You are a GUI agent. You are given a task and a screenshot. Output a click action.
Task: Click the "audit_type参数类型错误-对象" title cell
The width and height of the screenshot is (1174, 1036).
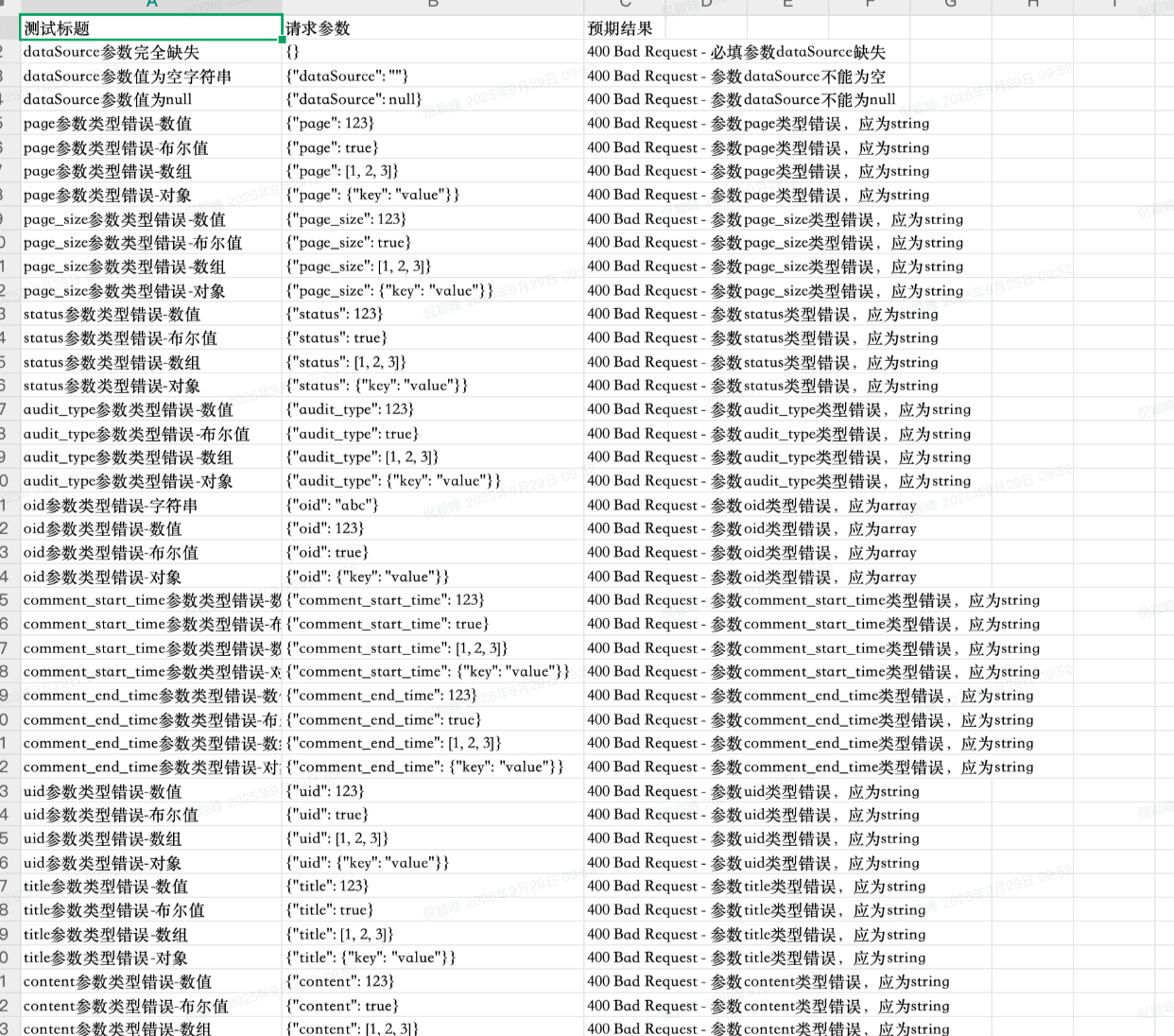[150, 481]
